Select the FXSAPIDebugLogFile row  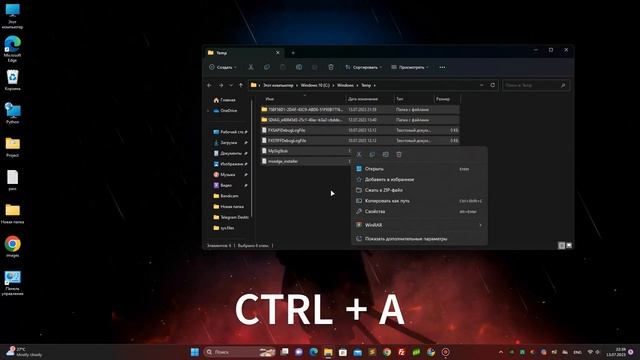(360, 130)
